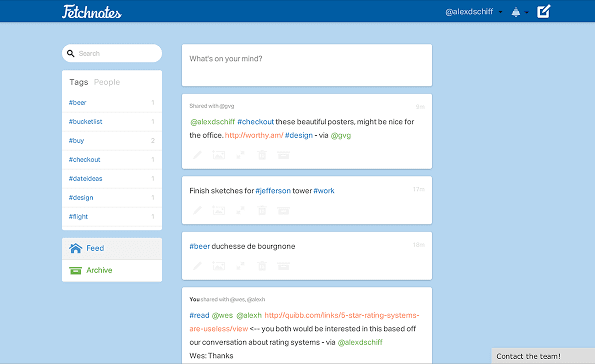Open the @alexdschiff mention in posters note
The width and height of the screenshot is (595, 364).
212,122
